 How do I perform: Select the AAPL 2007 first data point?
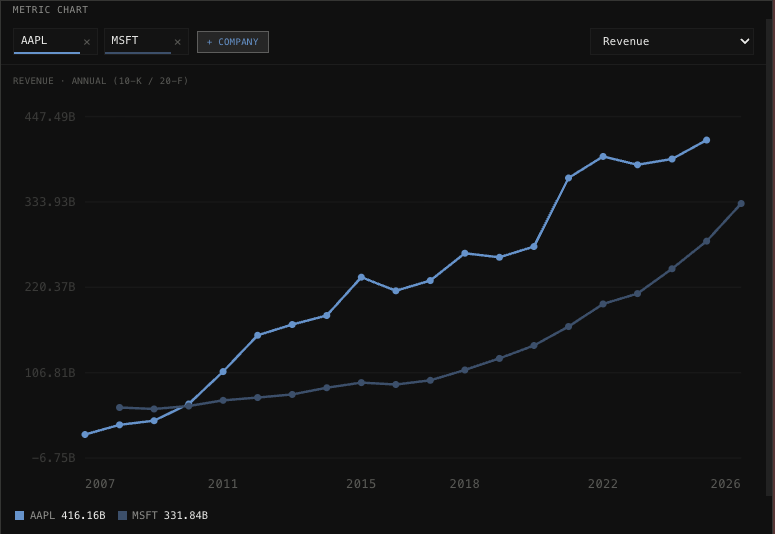pos(85,435)
